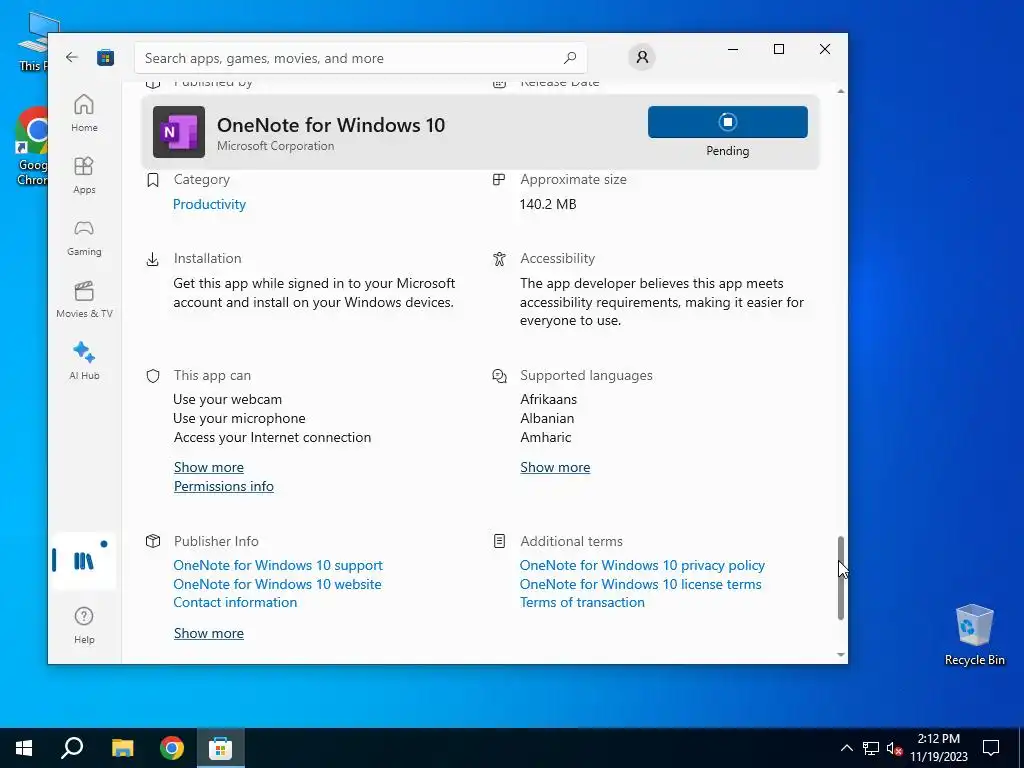Open Apps section in sidebar
The image size is (1024, 768).
click(84, 175)
